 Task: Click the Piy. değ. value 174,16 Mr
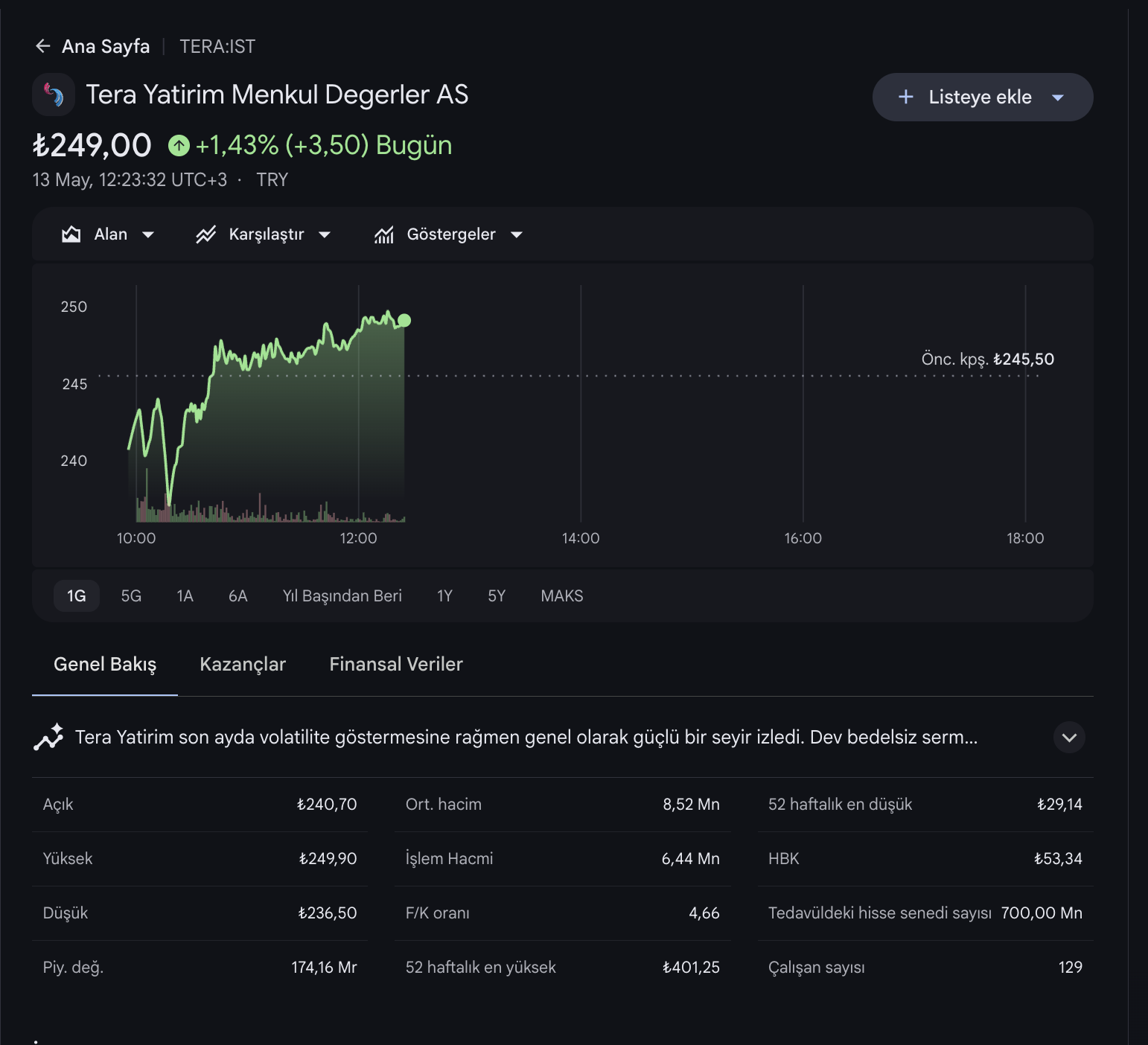click(x=324, y=968)
